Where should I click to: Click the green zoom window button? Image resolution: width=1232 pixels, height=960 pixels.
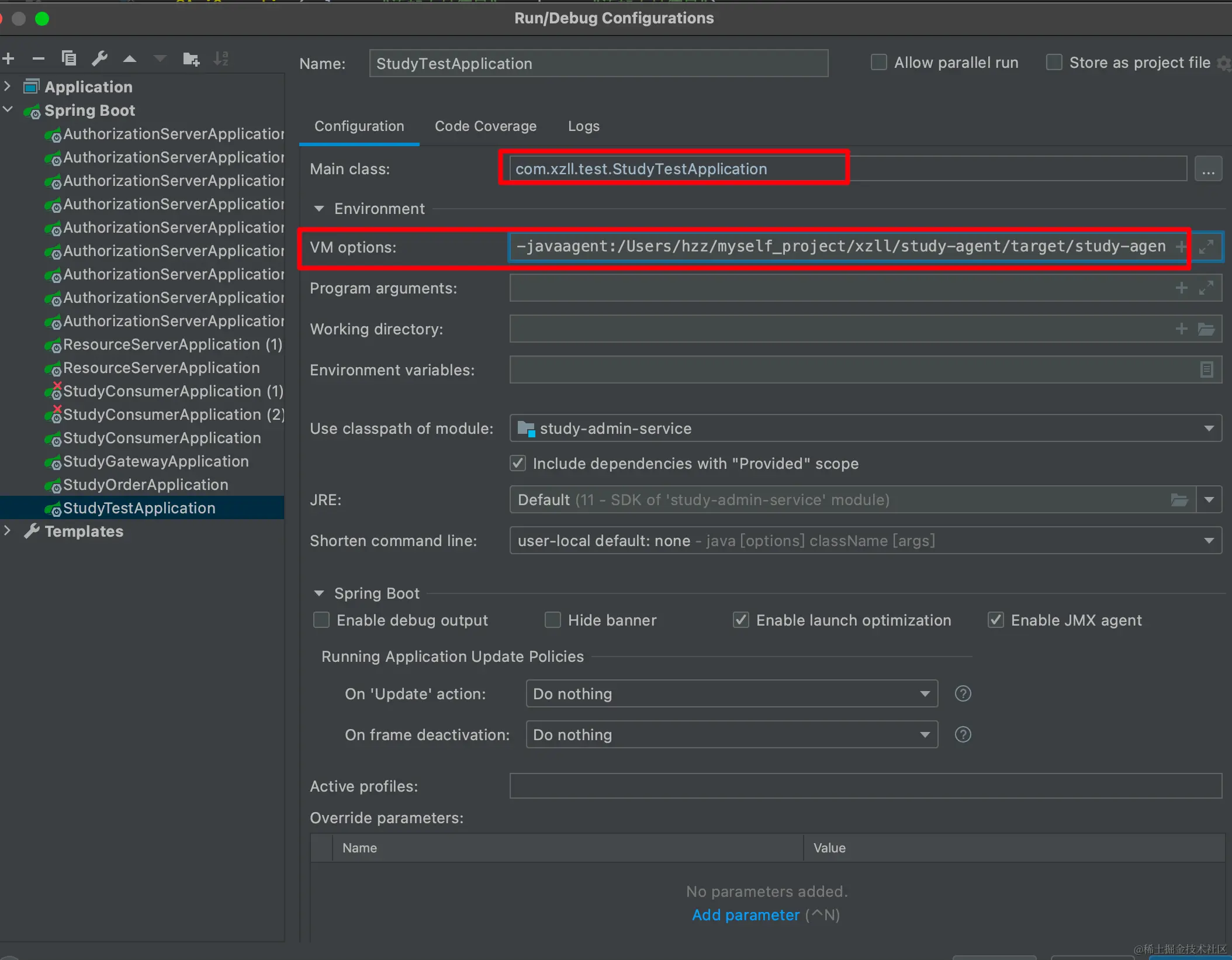(42, 19)
